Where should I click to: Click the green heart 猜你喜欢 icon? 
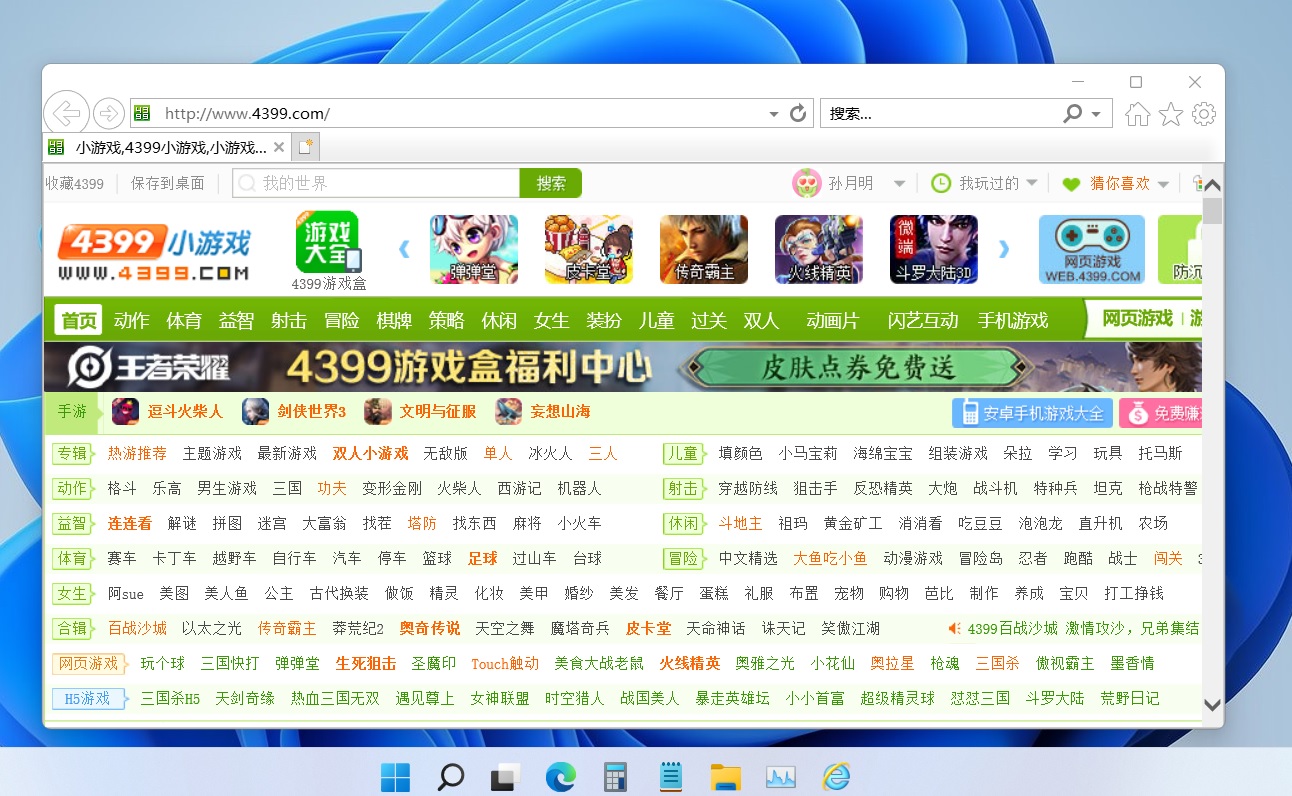pyautogui.click(x=1071, y=184)
